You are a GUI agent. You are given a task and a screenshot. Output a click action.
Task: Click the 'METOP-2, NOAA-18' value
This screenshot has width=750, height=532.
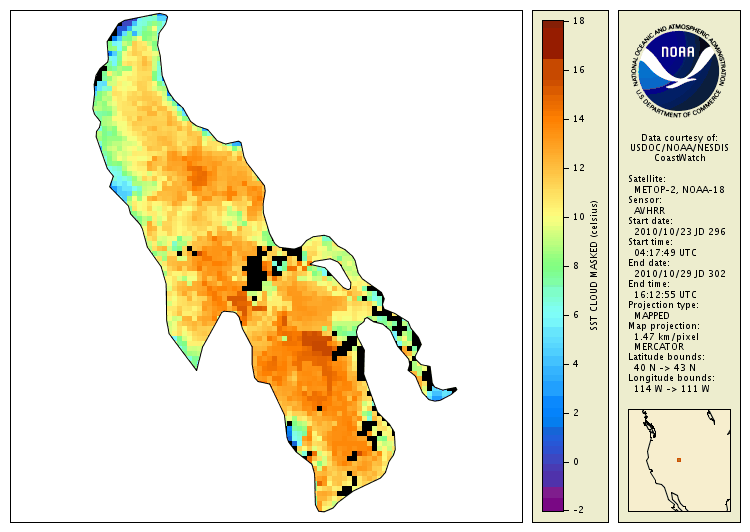[x=679, y=189]
